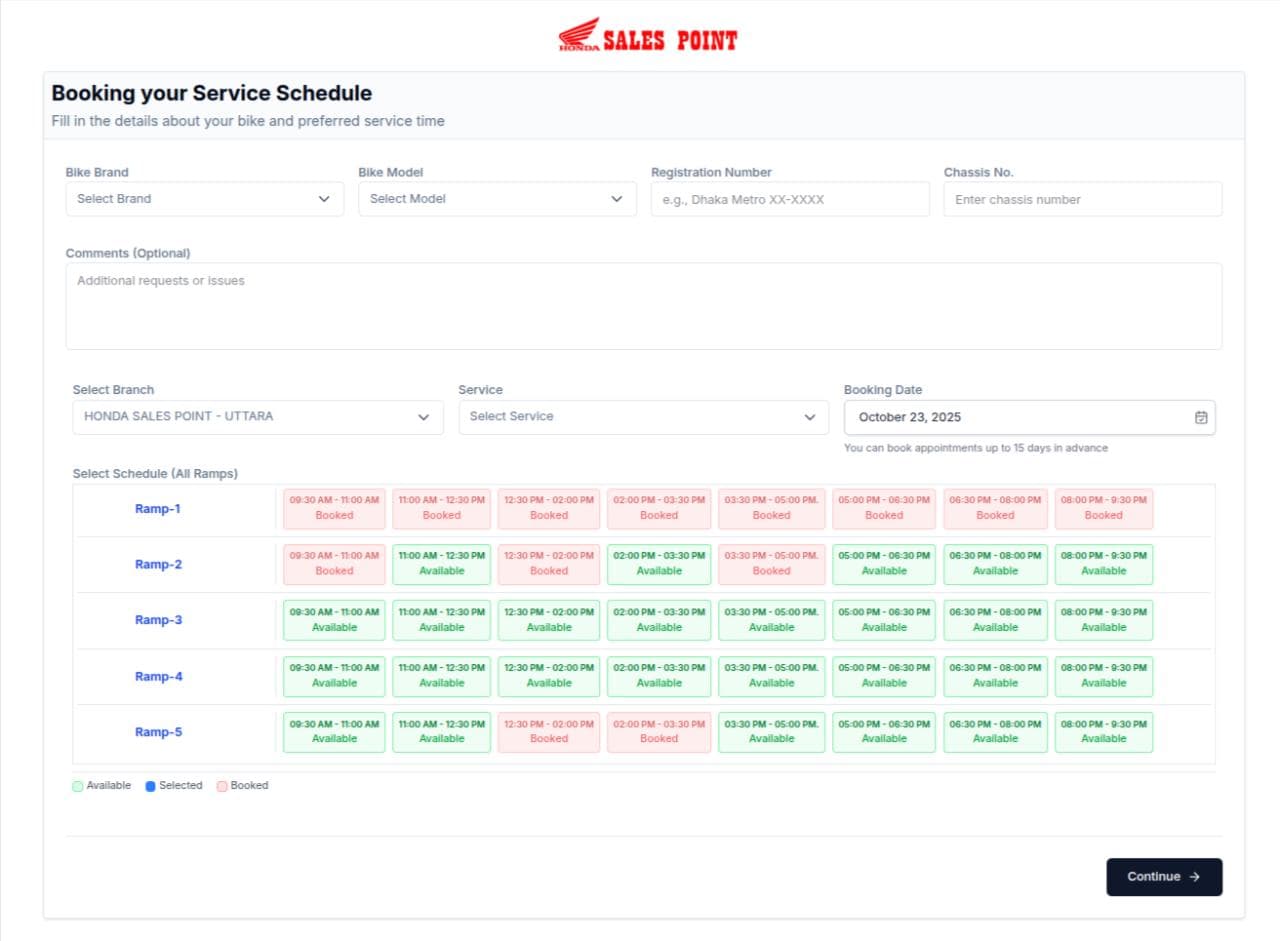Click the Booking Date field showing October 23, 2025
The width and height of the screenshot is (1280, 941).
pyautogui.click(x=1030, y=417)
